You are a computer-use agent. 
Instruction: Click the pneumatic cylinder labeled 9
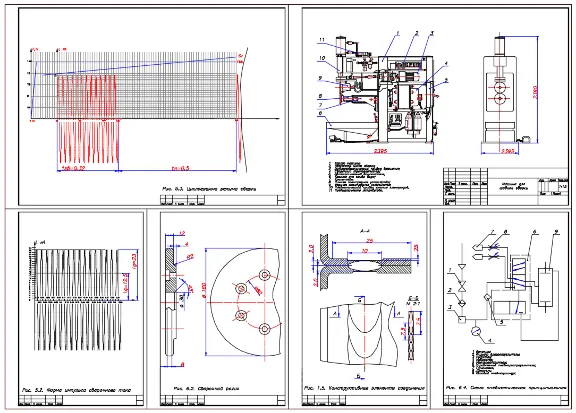point(546,287)
